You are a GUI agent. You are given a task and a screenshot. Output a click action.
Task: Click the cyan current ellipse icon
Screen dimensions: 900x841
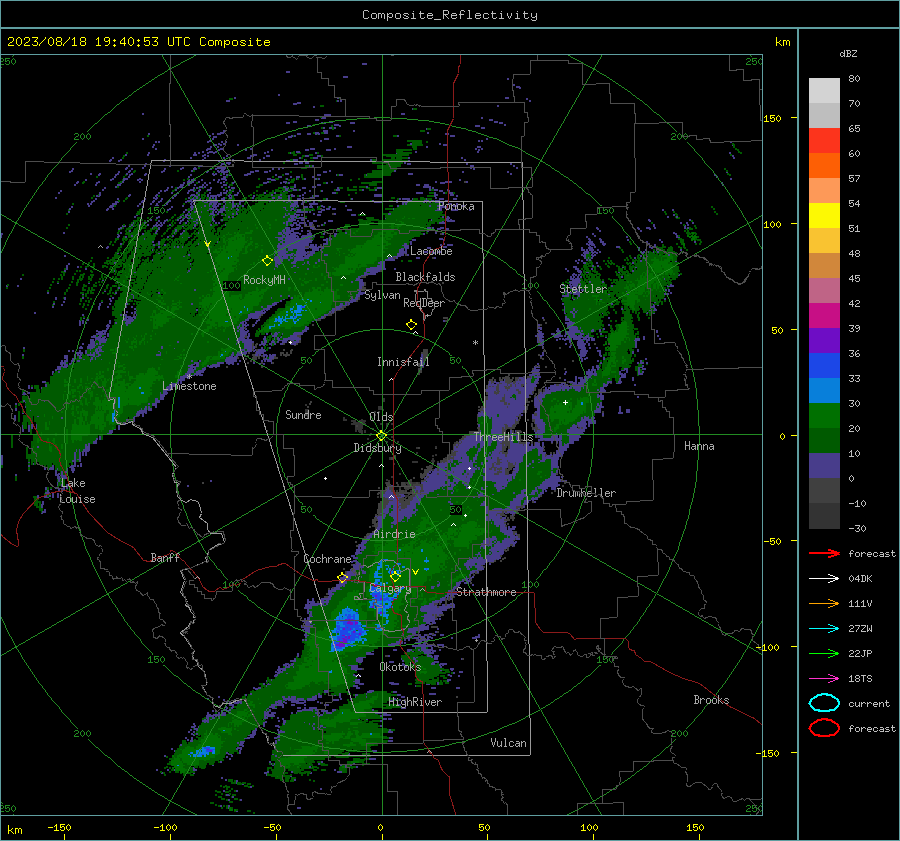pos(824,703)
